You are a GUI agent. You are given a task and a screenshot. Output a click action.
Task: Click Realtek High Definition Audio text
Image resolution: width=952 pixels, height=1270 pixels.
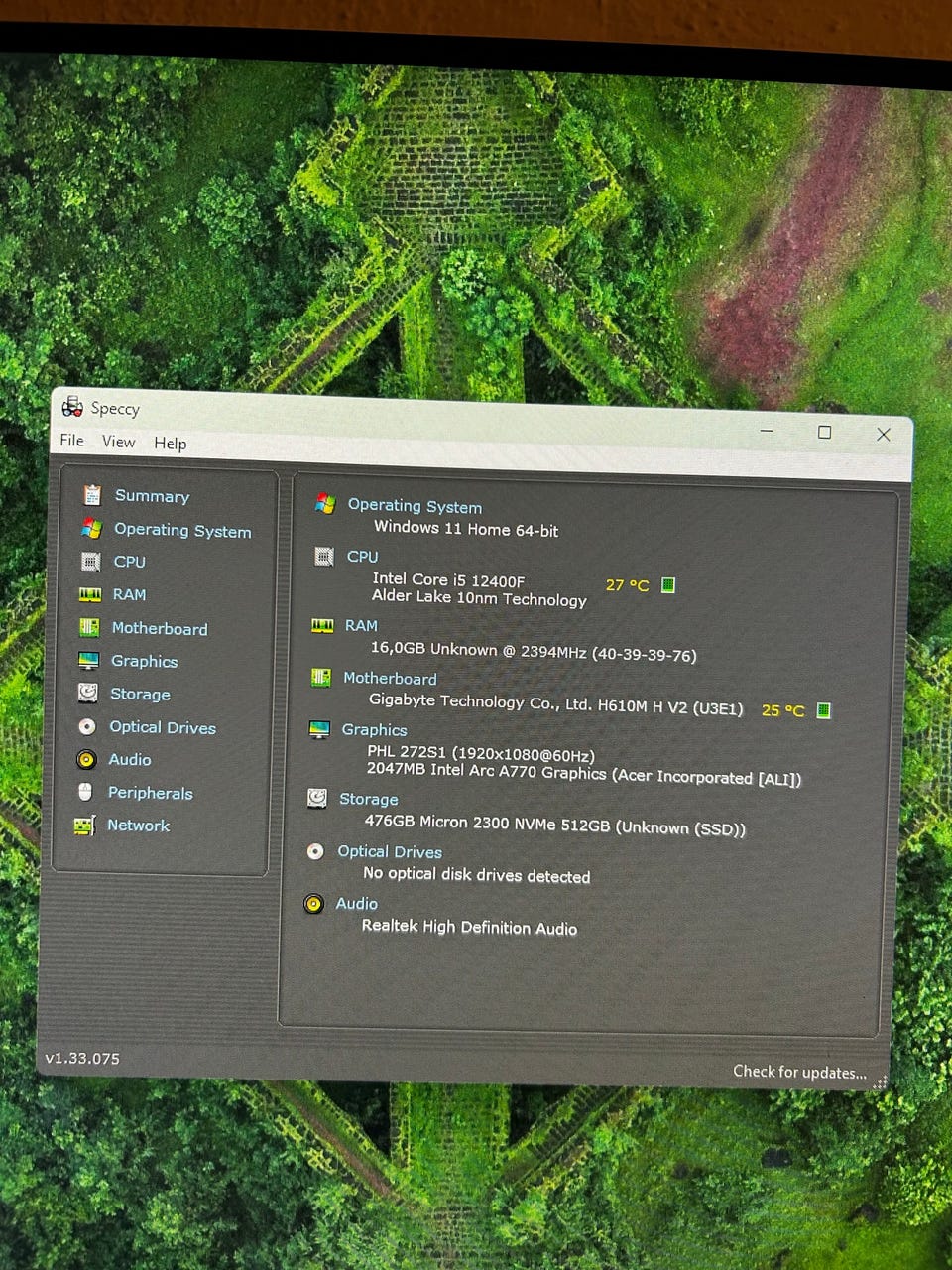(x=469, y=927)
